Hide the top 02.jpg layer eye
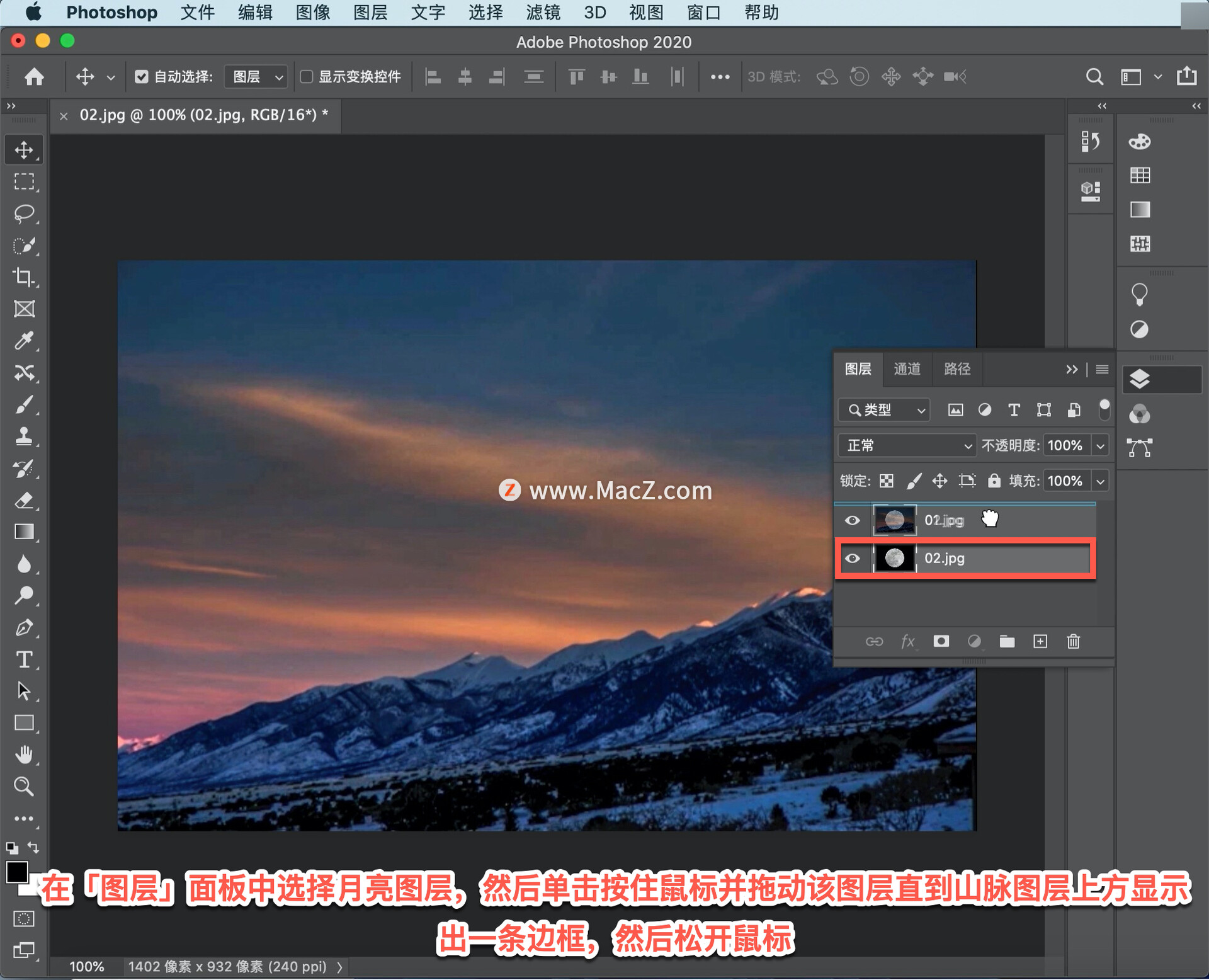This screenshot has height=980, width=1209. pos(852,520)
